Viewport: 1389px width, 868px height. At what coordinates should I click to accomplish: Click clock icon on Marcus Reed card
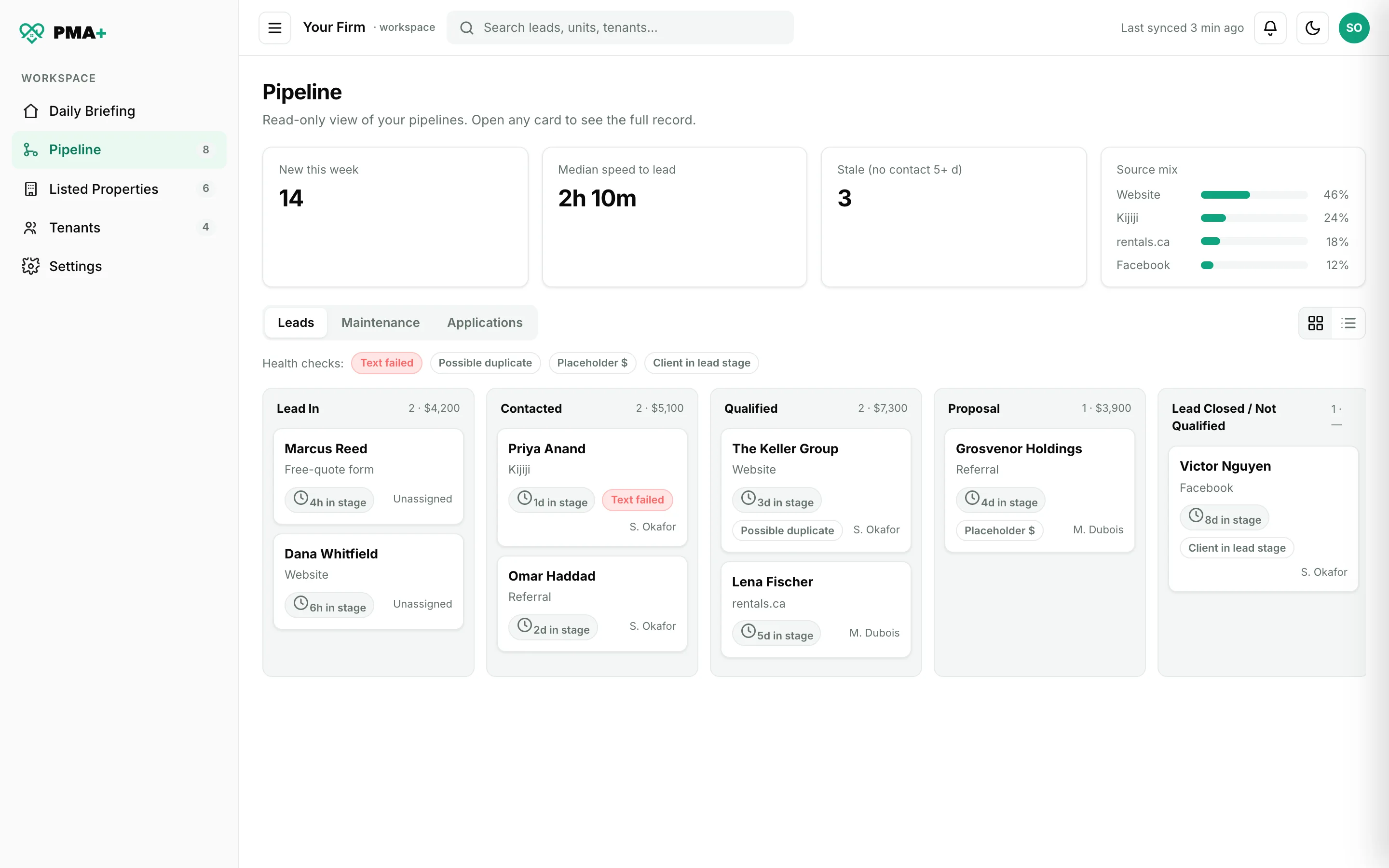tap(301, 498)
